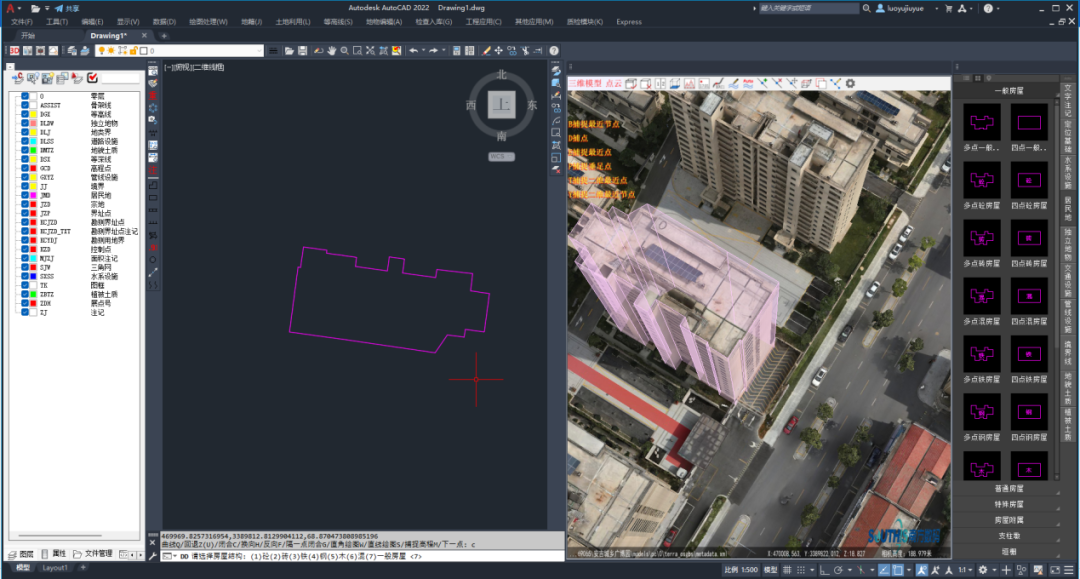Viewport: 1080px width, 579px height.
Task: Click the WCS button under the compass
Action: pos(501,156)
